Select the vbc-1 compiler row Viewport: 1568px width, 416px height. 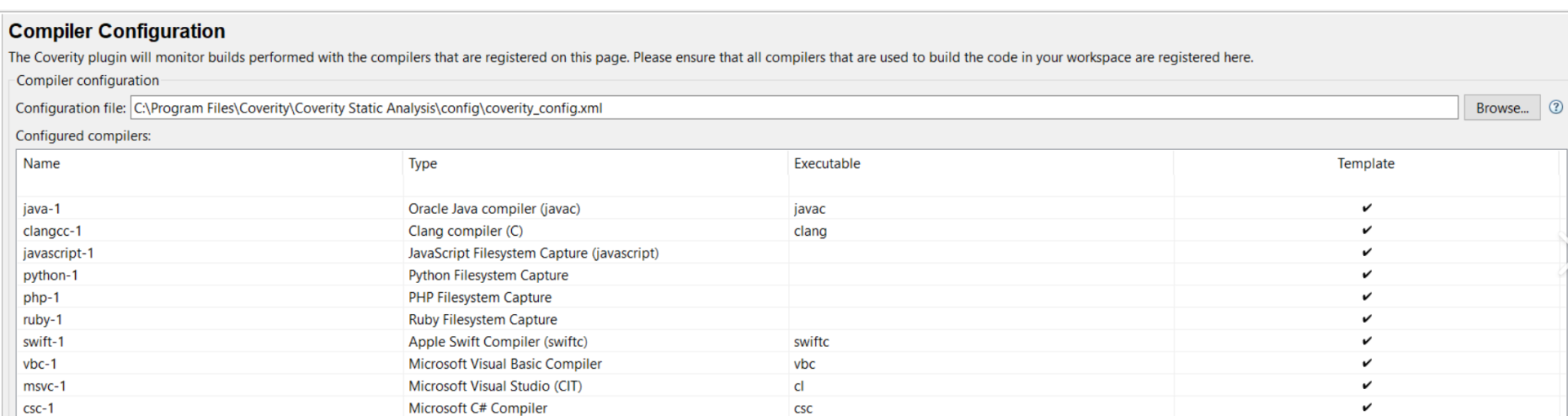point(788,363)
